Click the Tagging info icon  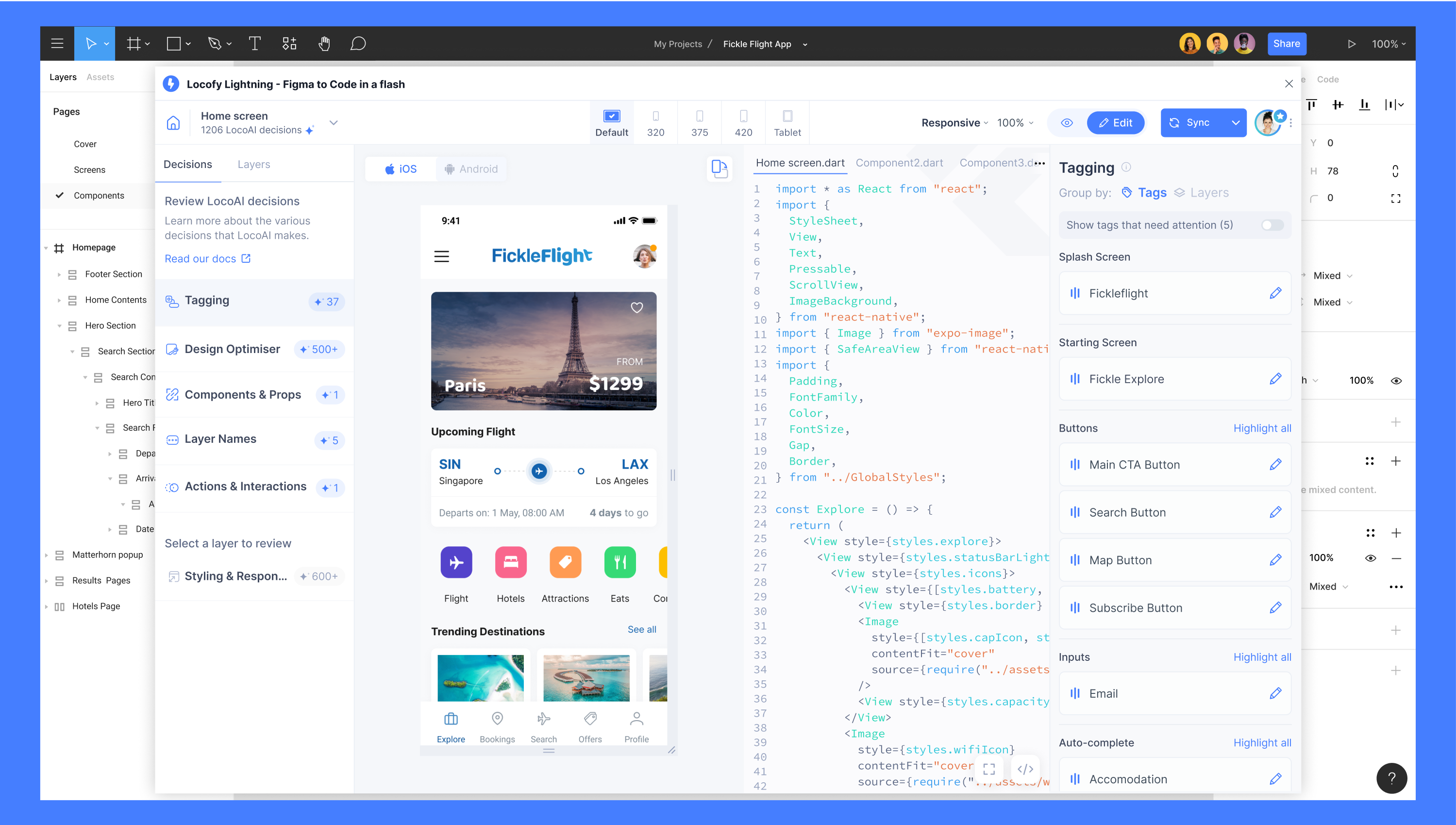(1126, 167)
